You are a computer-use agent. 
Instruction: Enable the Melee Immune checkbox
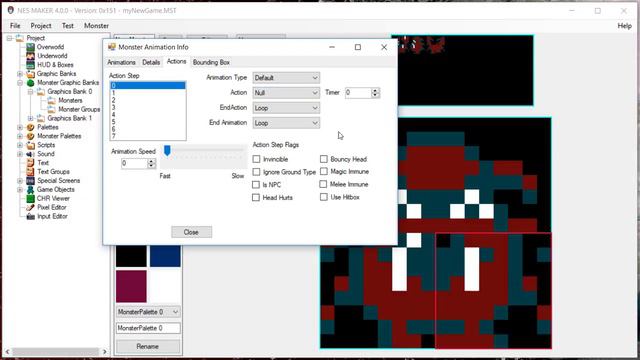pyautogui.click(x=323, y=184)
